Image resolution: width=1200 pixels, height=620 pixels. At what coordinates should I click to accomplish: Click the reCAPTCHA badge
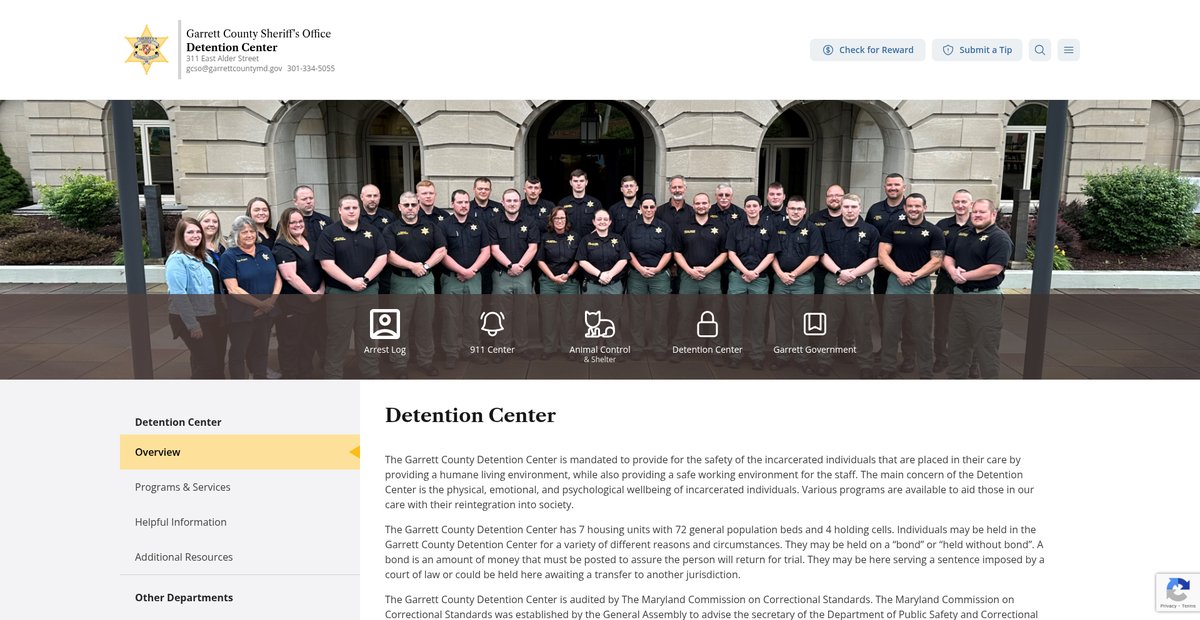1178,592
